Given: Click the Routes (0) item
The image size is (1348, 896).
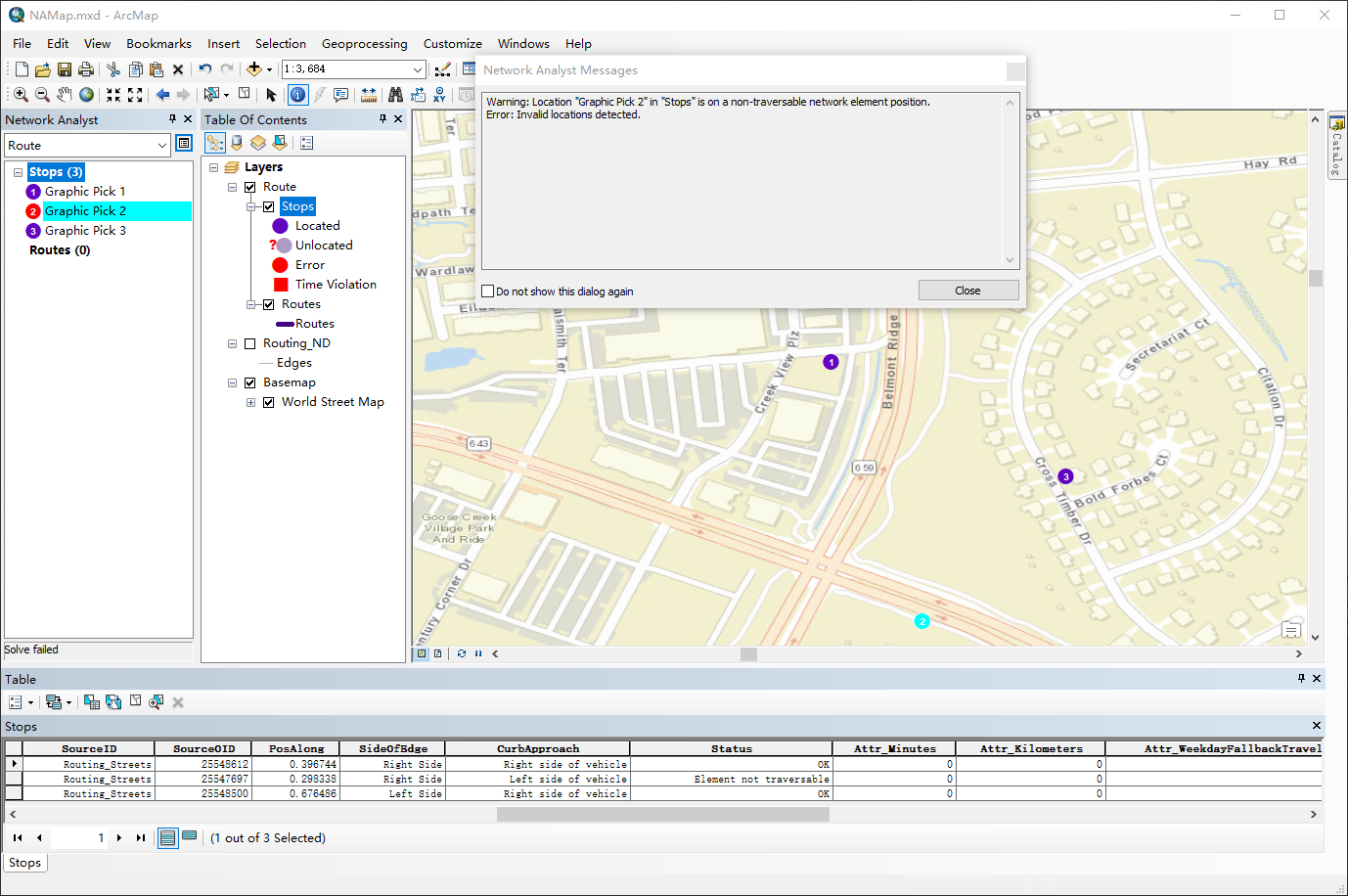Looking at the screenshot, I should pos(60,250).
